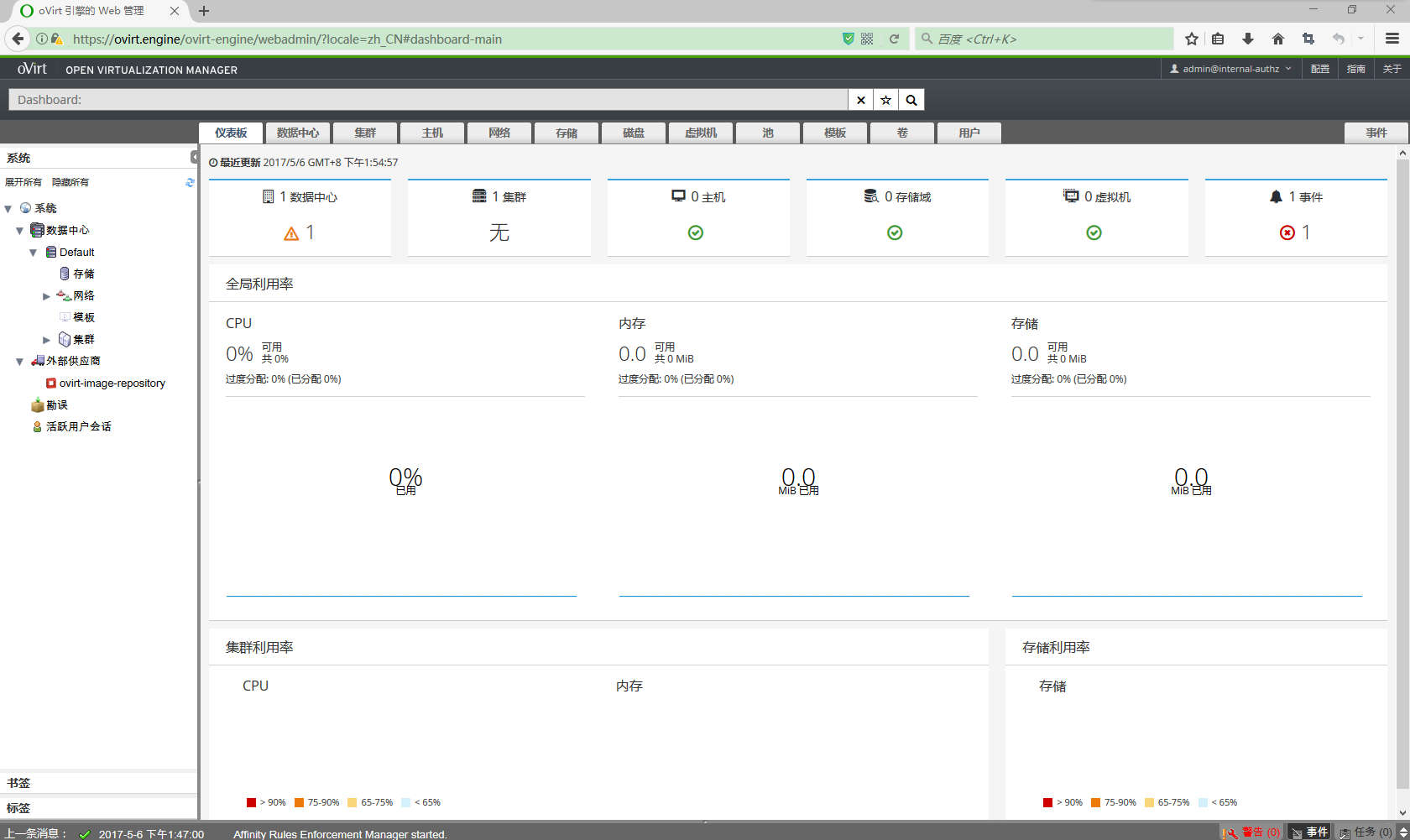Open the 关于 link in the header
Screen dimensions: 1410x840
coord(1392,69)
